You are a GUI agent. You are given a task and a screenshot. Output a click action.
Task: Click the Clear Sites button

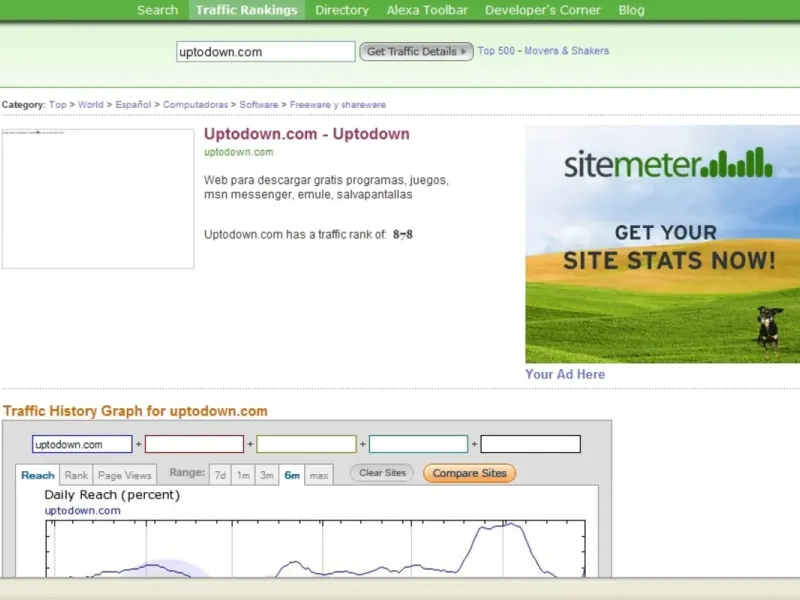(x=382, y=473)
